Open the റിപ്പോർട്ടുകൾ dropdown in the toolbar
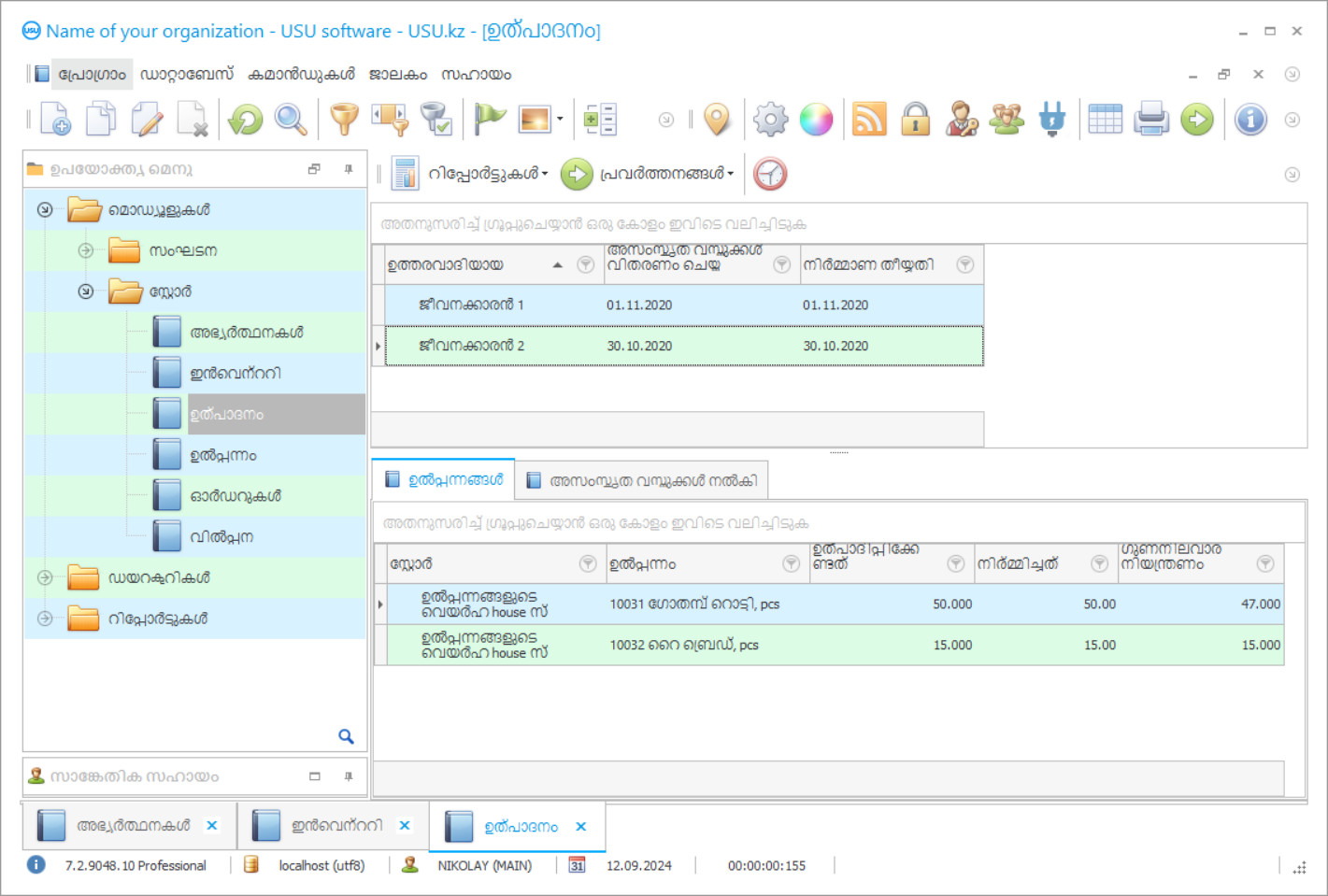Screen dimensions: 1328x896 click(x=487, y=174)
